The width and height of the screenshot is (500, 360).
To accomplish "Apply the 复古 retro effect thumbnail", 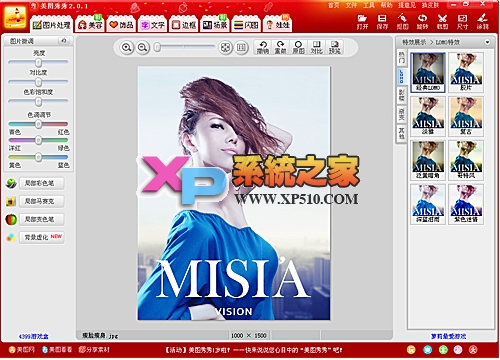I will (466, 116).
